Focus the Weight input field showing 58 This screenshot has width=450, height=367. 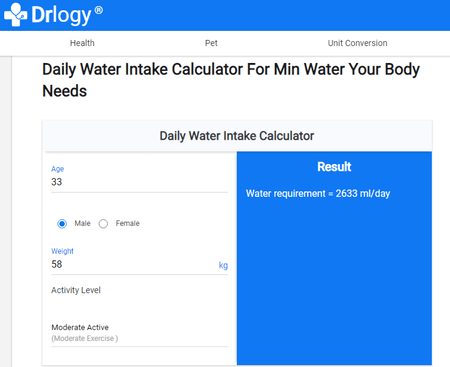pos(133,264)
